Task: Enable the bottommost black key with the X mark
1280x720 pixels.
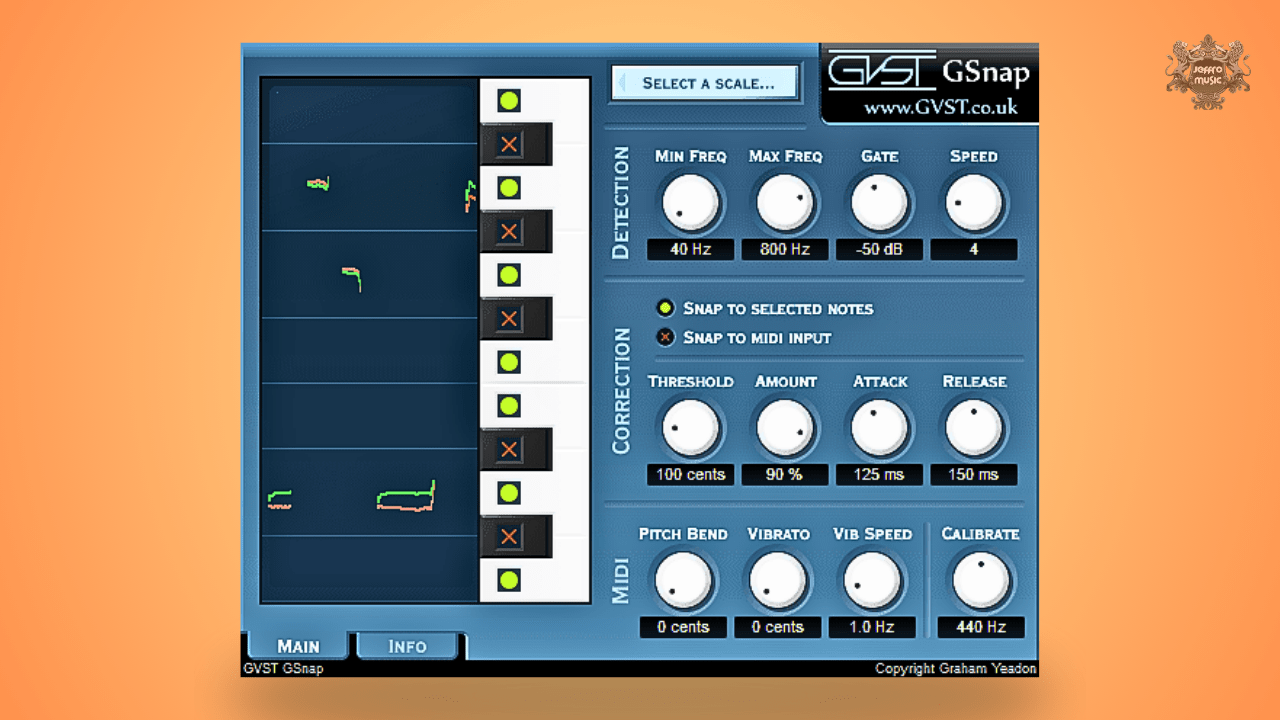Action: [x=509, y=537]
